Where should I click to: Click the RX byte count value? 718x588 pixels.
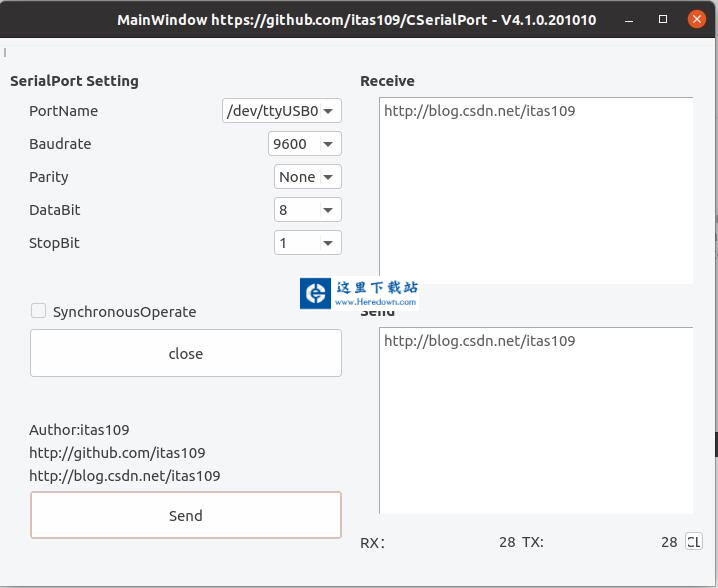[x=506, y=542]
